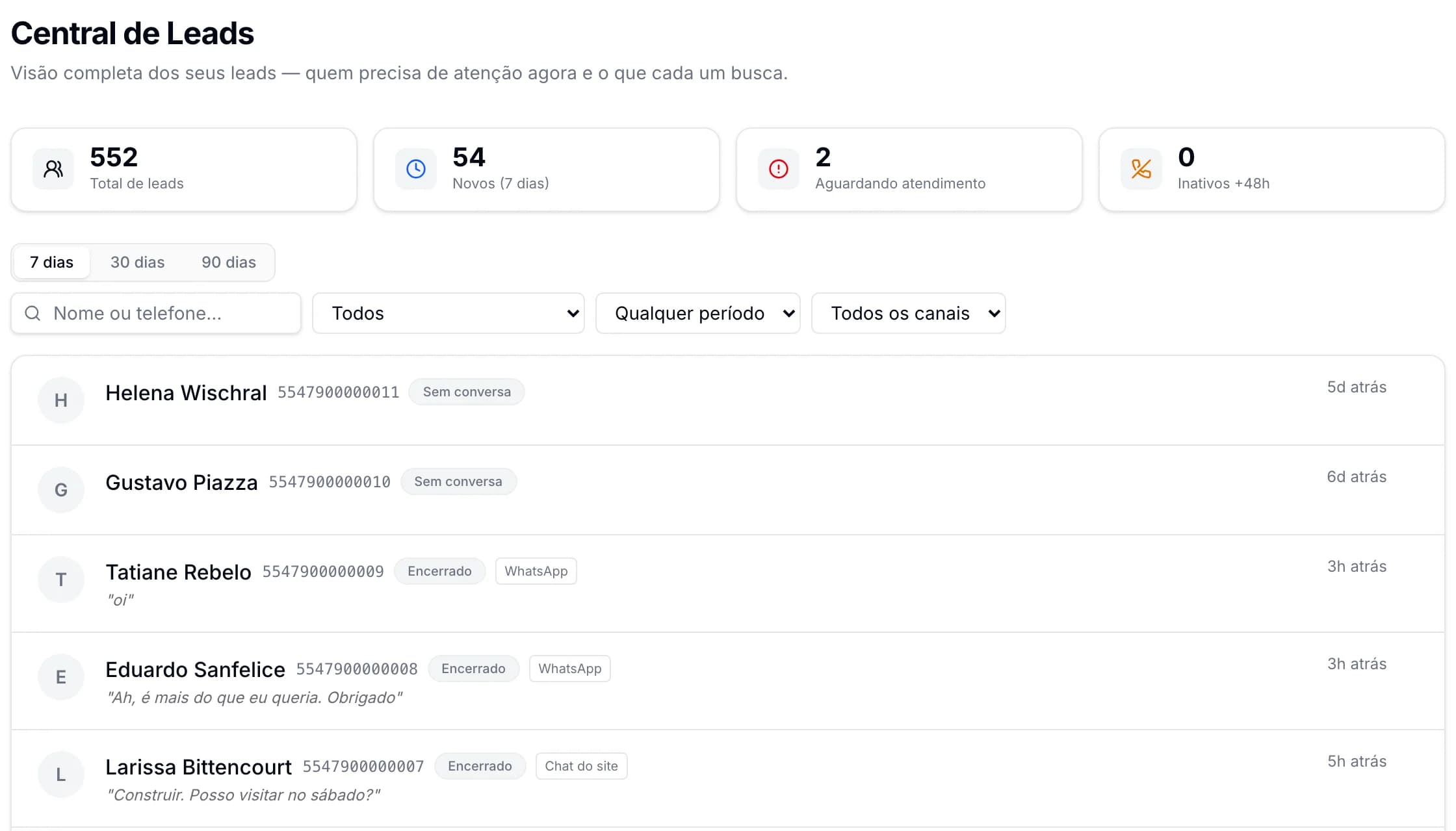The height and width of the screenshot is (831, 1456).
Task: Click the T avatar of Tatiane Rebelo
Action: click(61, 580)
